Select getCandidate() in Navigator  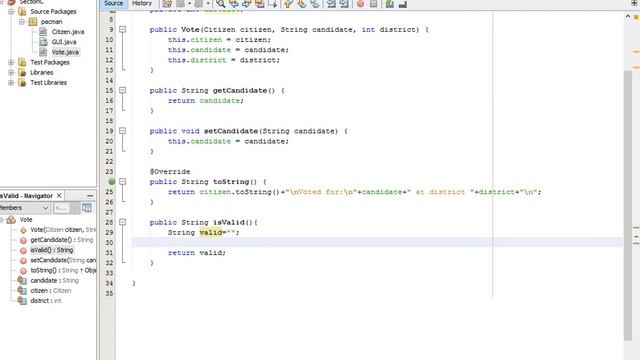[x=62, y=240]
